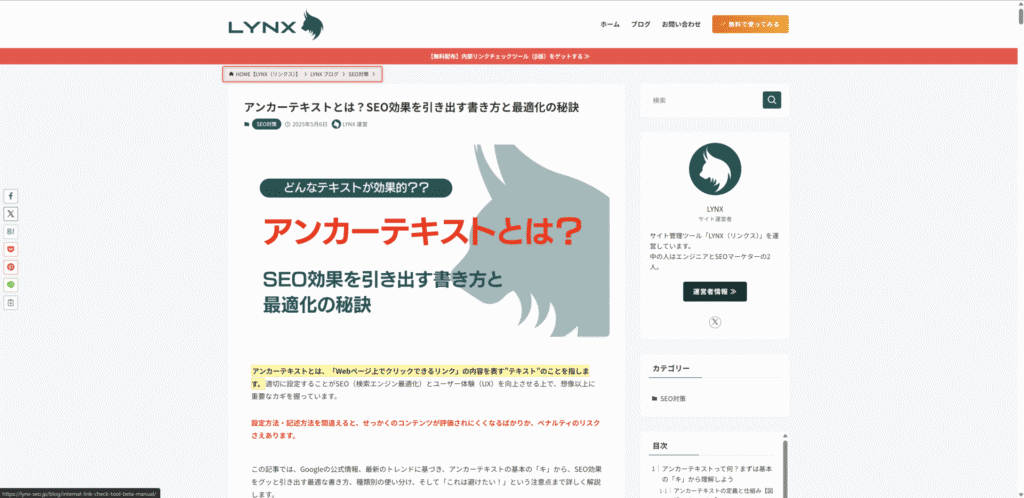Open the SEO対策 breadcrumb link
Image resolution: width=1024 pixels, height=498 pixels.
[359, 74]
